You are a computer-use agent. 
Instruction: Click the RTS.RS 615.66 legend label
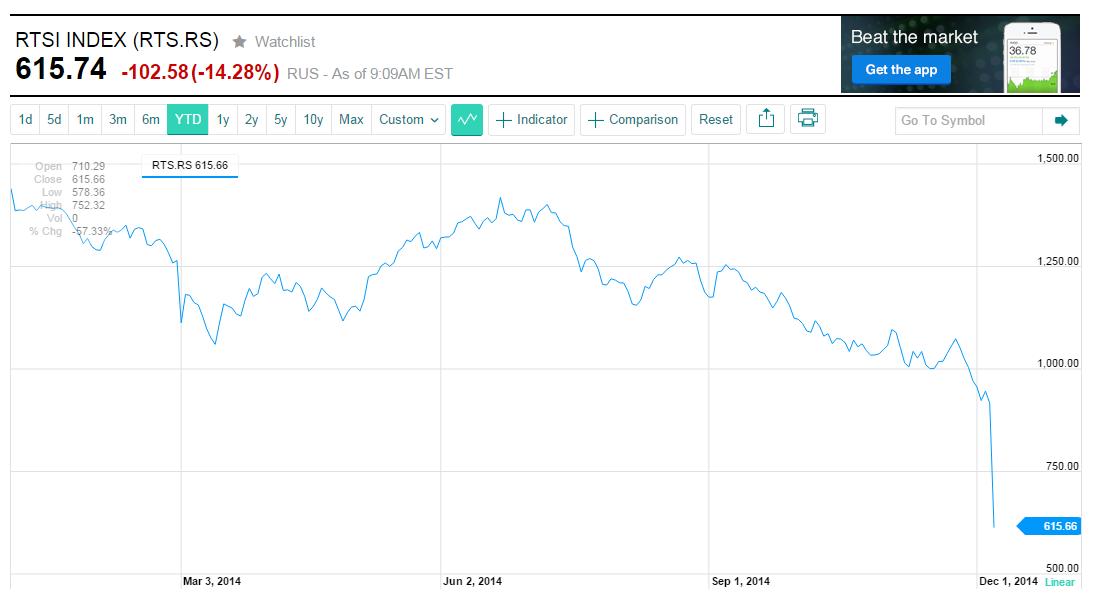pyautogui.click(x=190, y=165)
